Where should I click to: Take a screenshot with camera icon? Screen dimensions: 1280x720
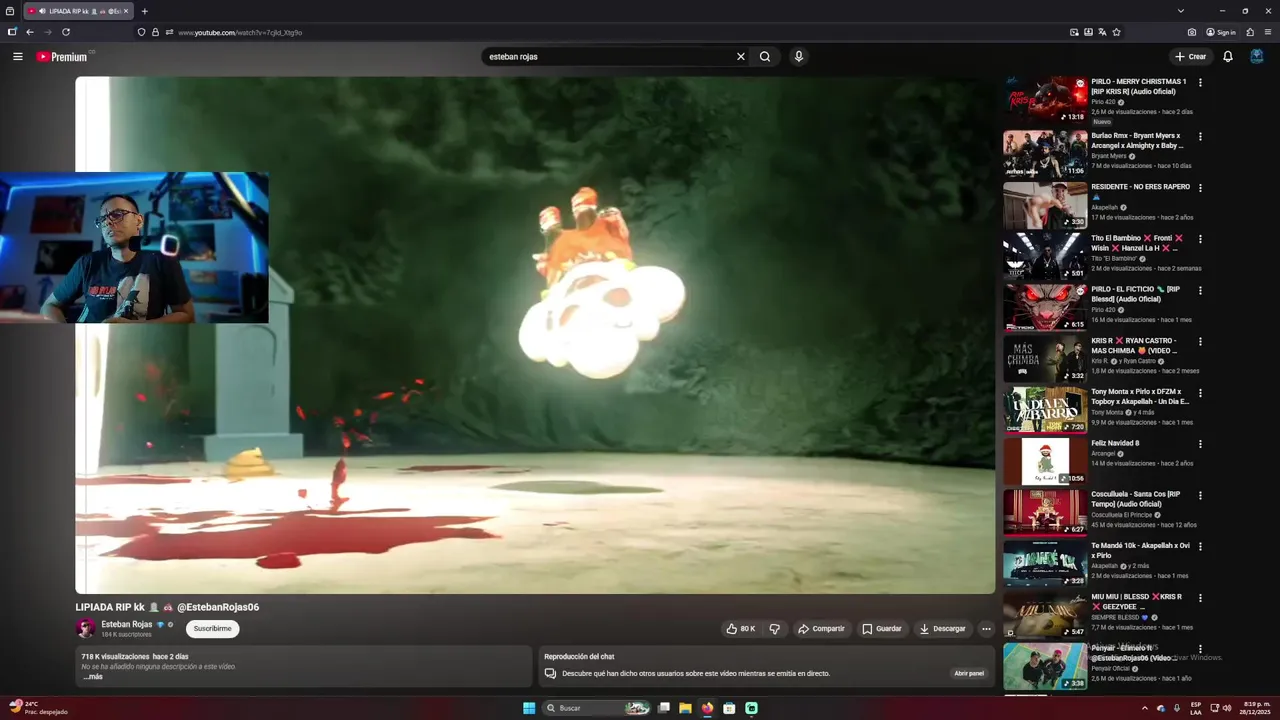pyautogui.click(x=1192, y=32)
